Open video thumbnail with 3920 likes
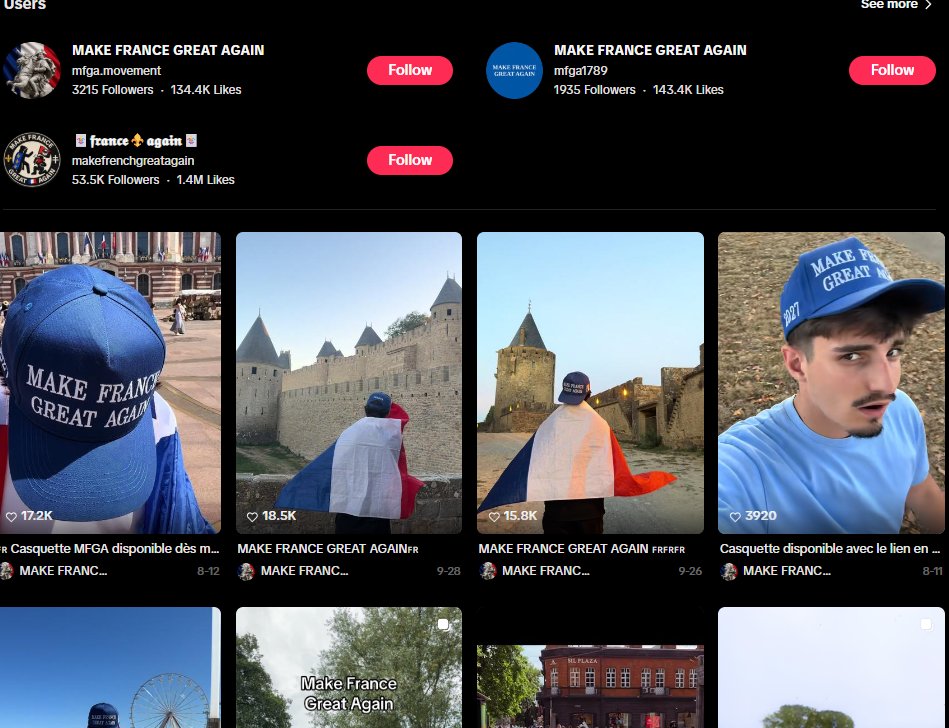This screenshot has height=728, width=949. pos(831,382)
